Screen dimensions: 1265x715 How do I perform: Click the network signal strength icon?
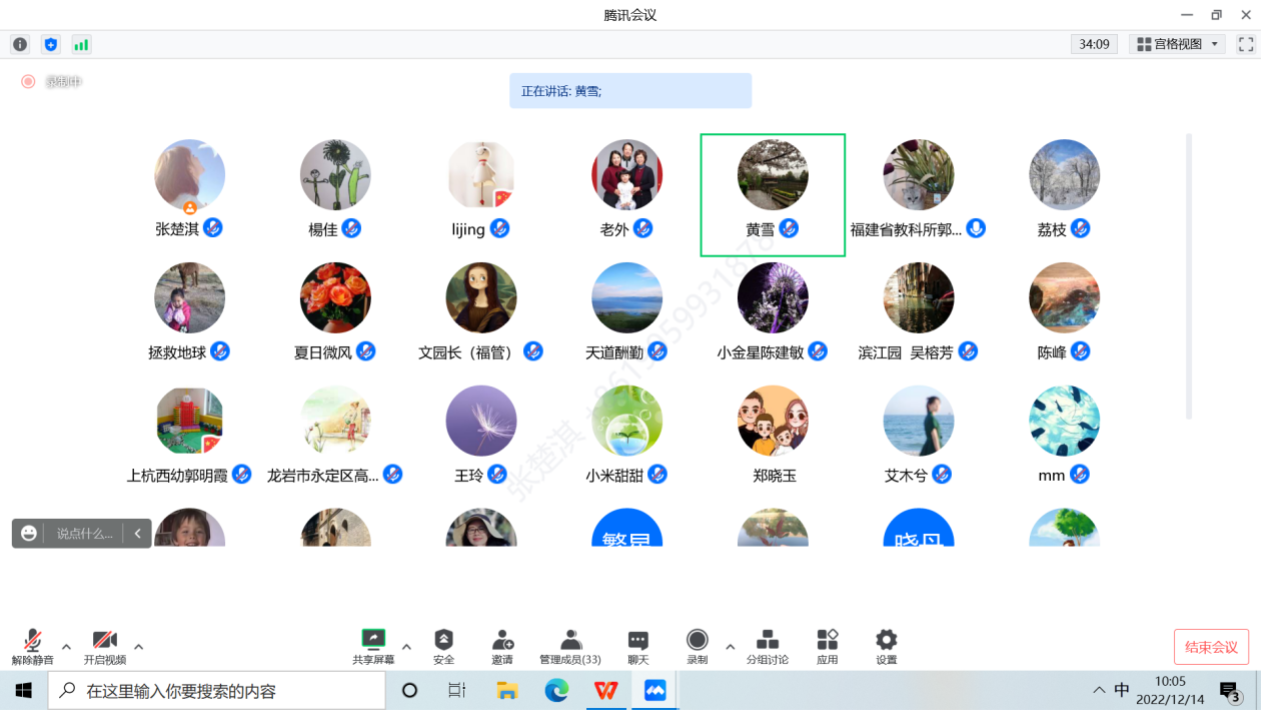click(81, 44)
